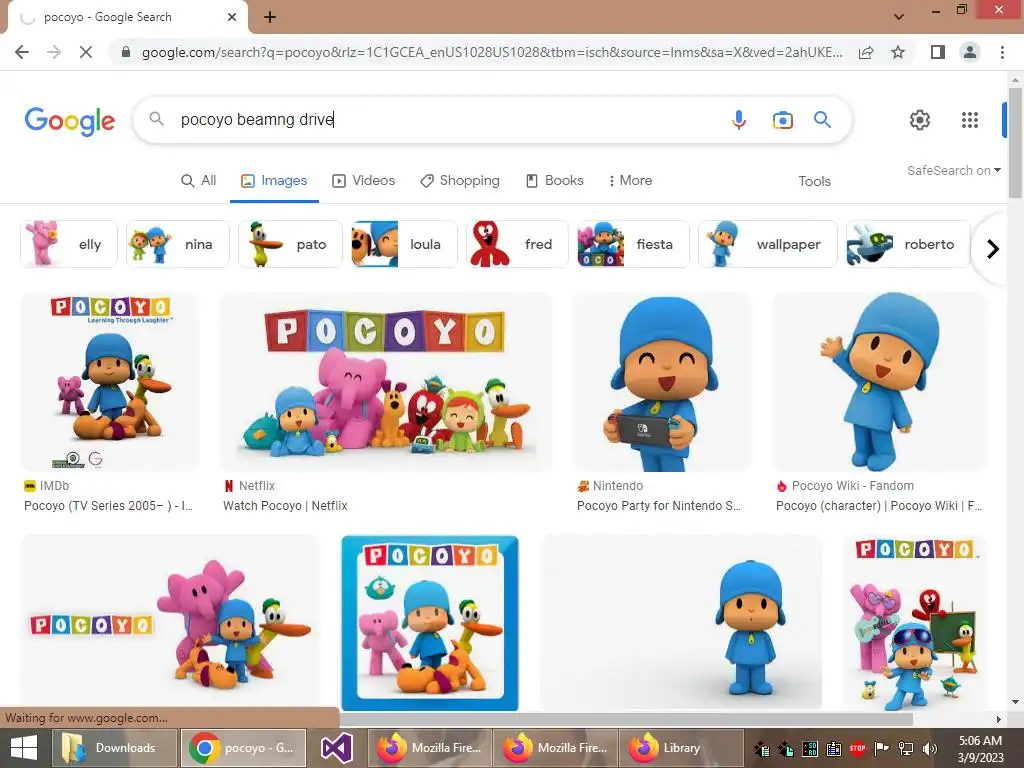
Task: Open a new browser tab with plus
Action: pos(270,17)
